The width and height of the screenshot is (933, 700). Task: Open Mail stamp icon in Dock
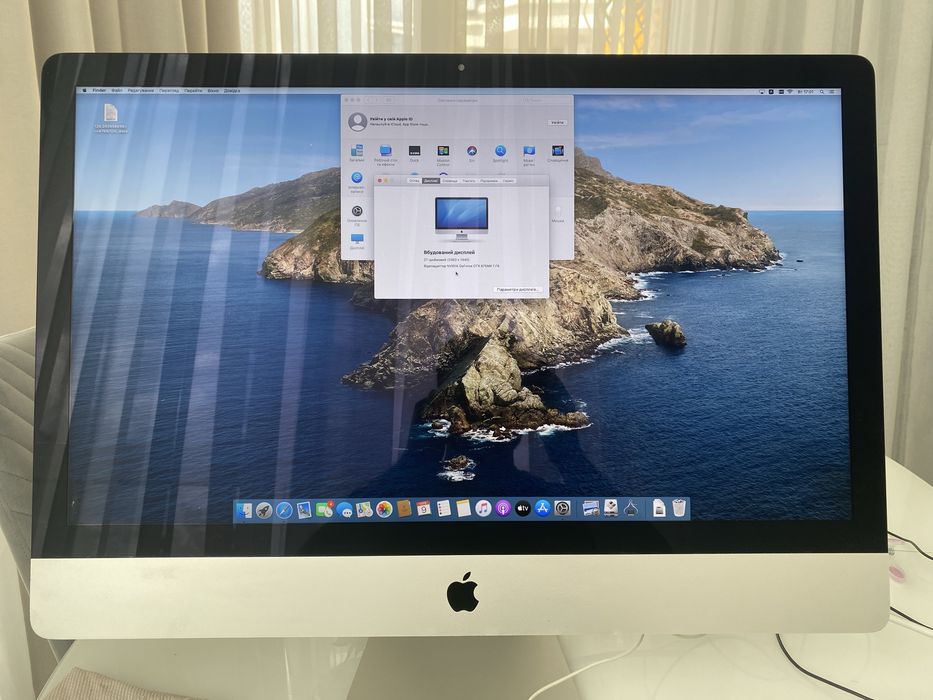(303, 510)
